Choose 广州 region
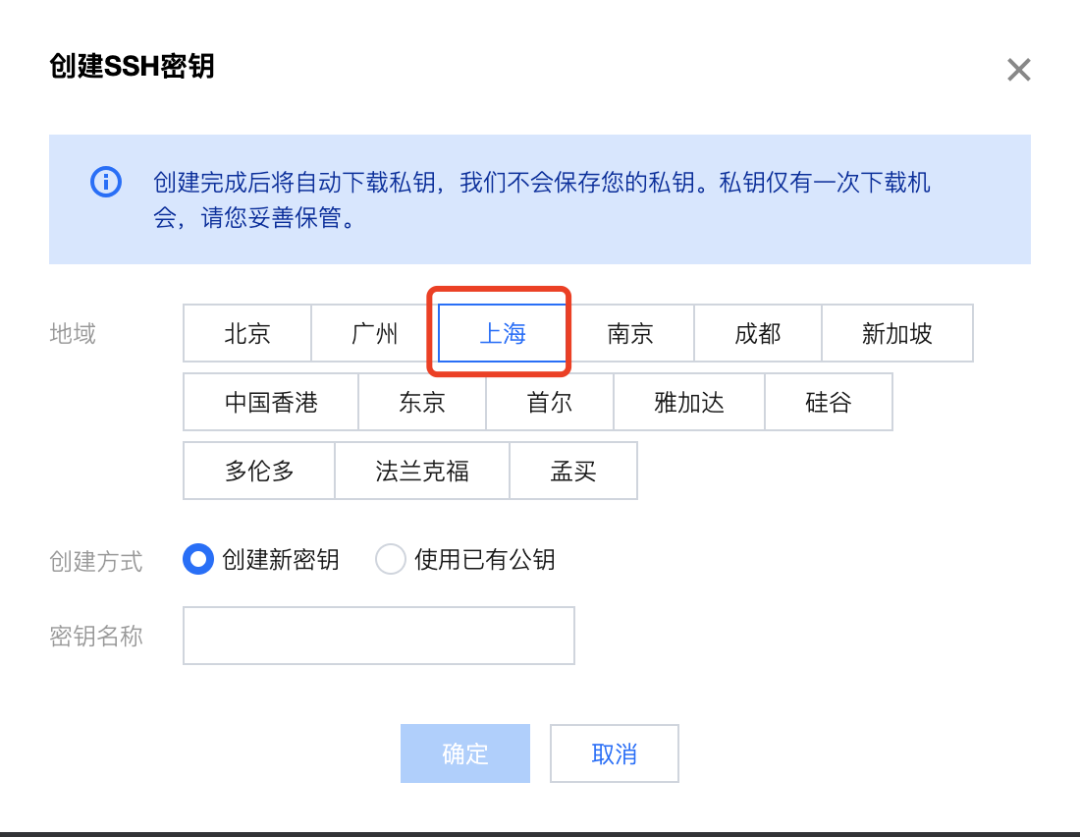This screenshot has width=1080, height=837. tap(375, 333)
